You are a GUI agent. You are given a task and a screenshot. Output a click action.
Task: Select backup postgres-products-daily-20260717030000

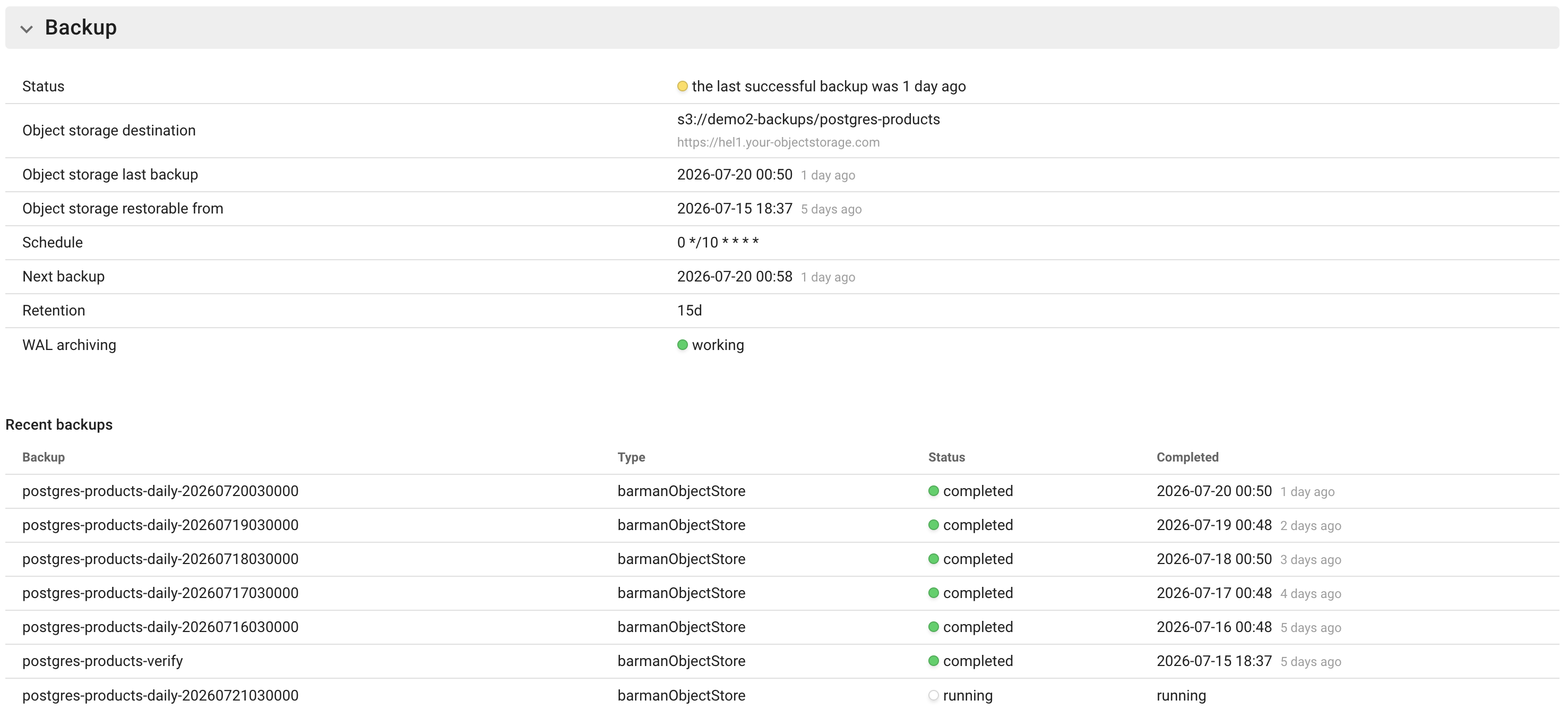(160, 593)
